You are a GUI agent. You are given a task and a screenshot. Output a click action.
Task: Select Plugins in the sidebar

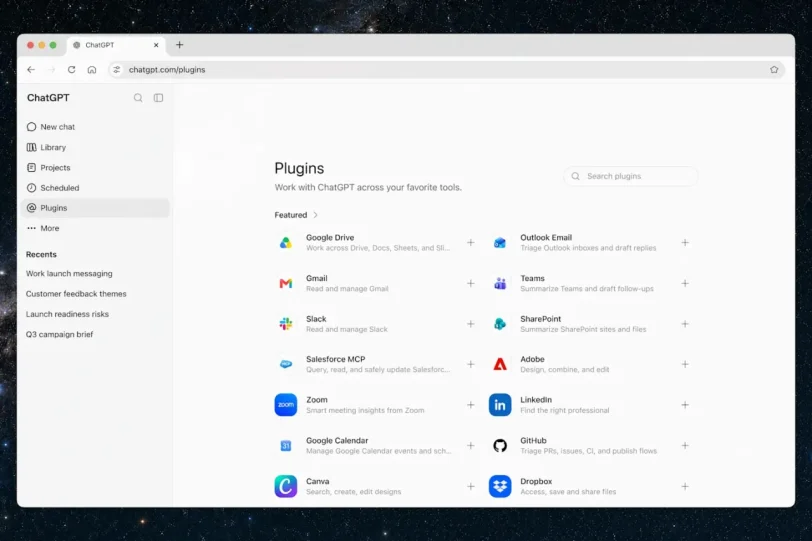click(96, 208)
